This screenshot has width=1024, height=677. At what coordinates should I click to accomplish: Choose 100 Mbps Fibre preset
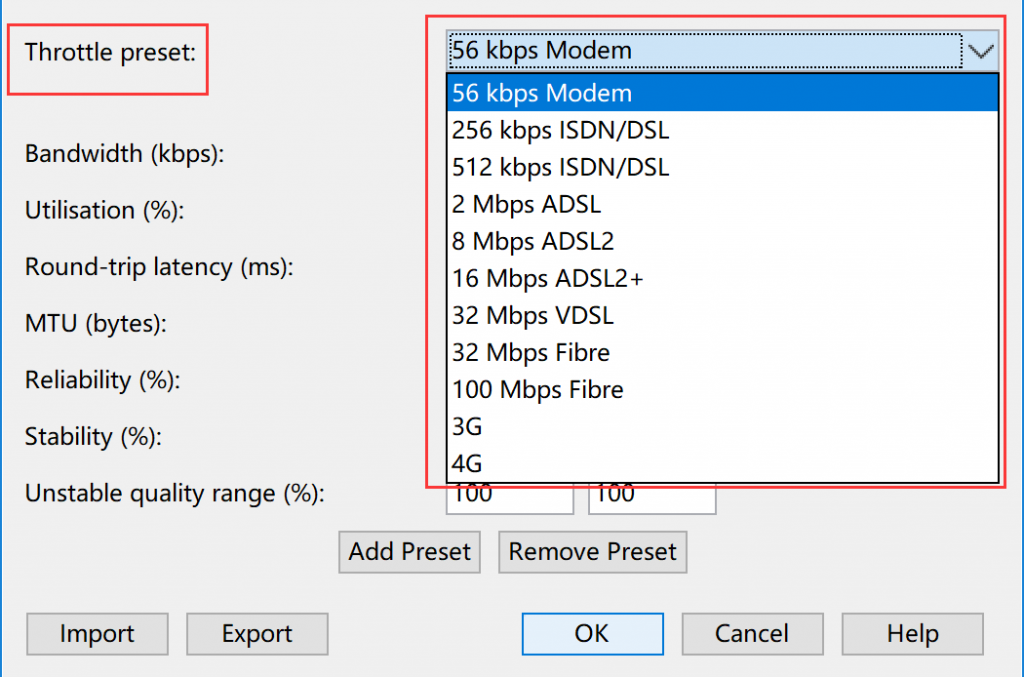pos(722,389)
